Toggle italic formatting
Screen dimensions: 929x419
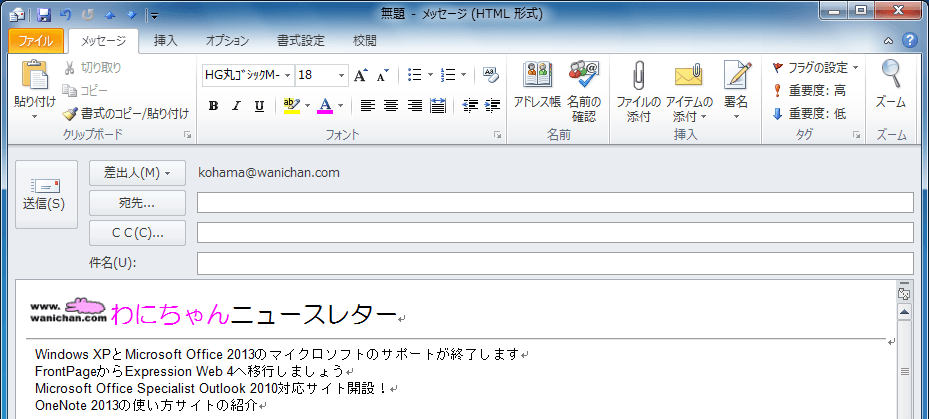pyautogui.click(x=236, y=106)
